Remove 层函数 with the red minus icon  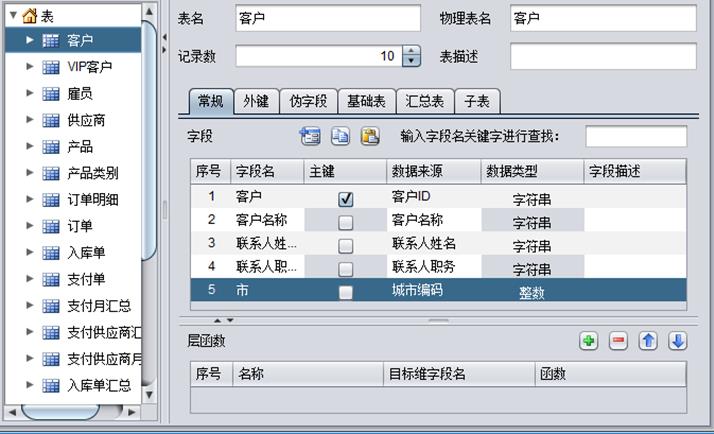(618, 341)
